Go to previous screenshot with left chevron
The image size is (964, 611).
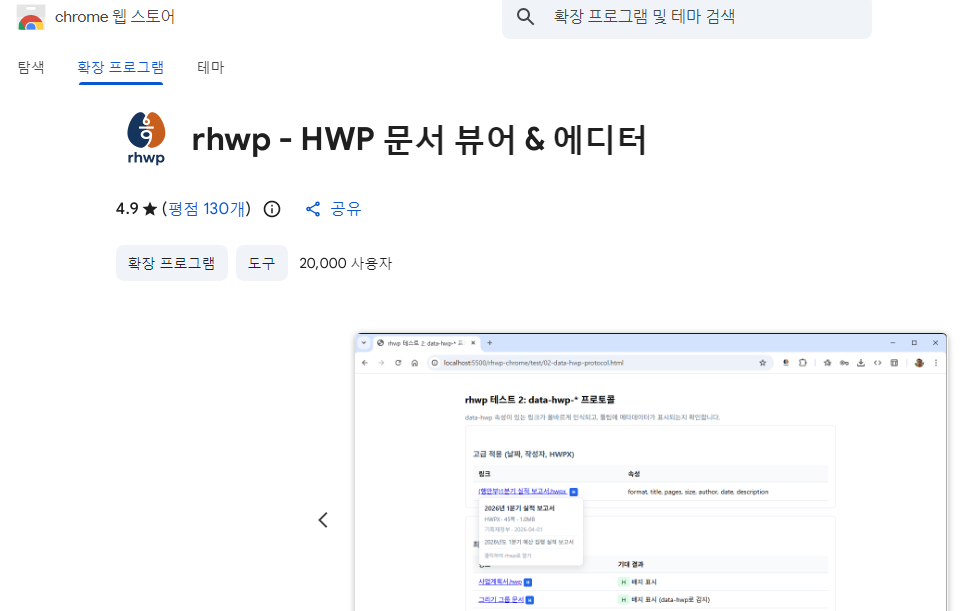[323, 520]
